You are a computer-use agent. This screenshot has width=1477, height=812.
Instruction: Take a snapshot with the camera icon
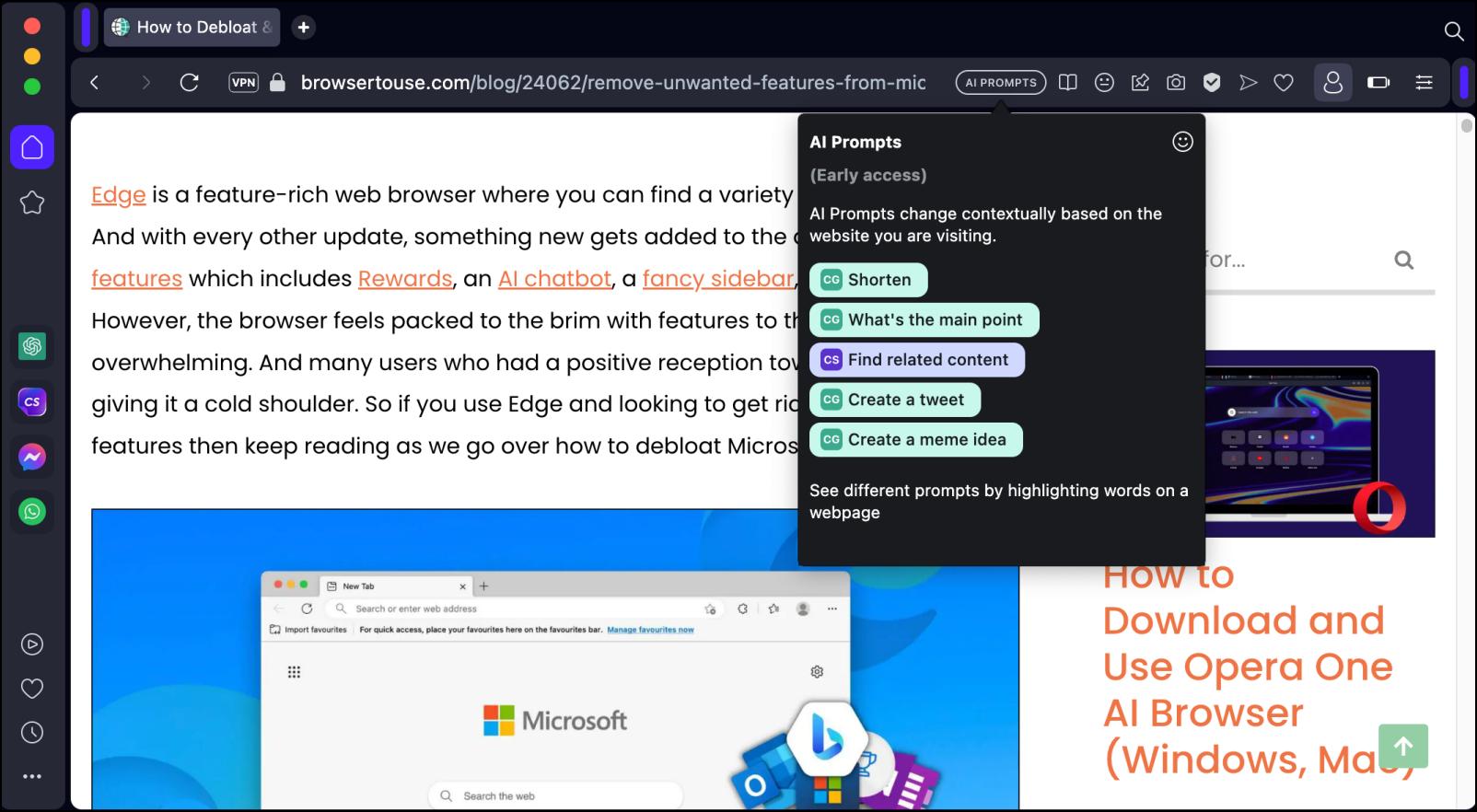point(1176,83)
